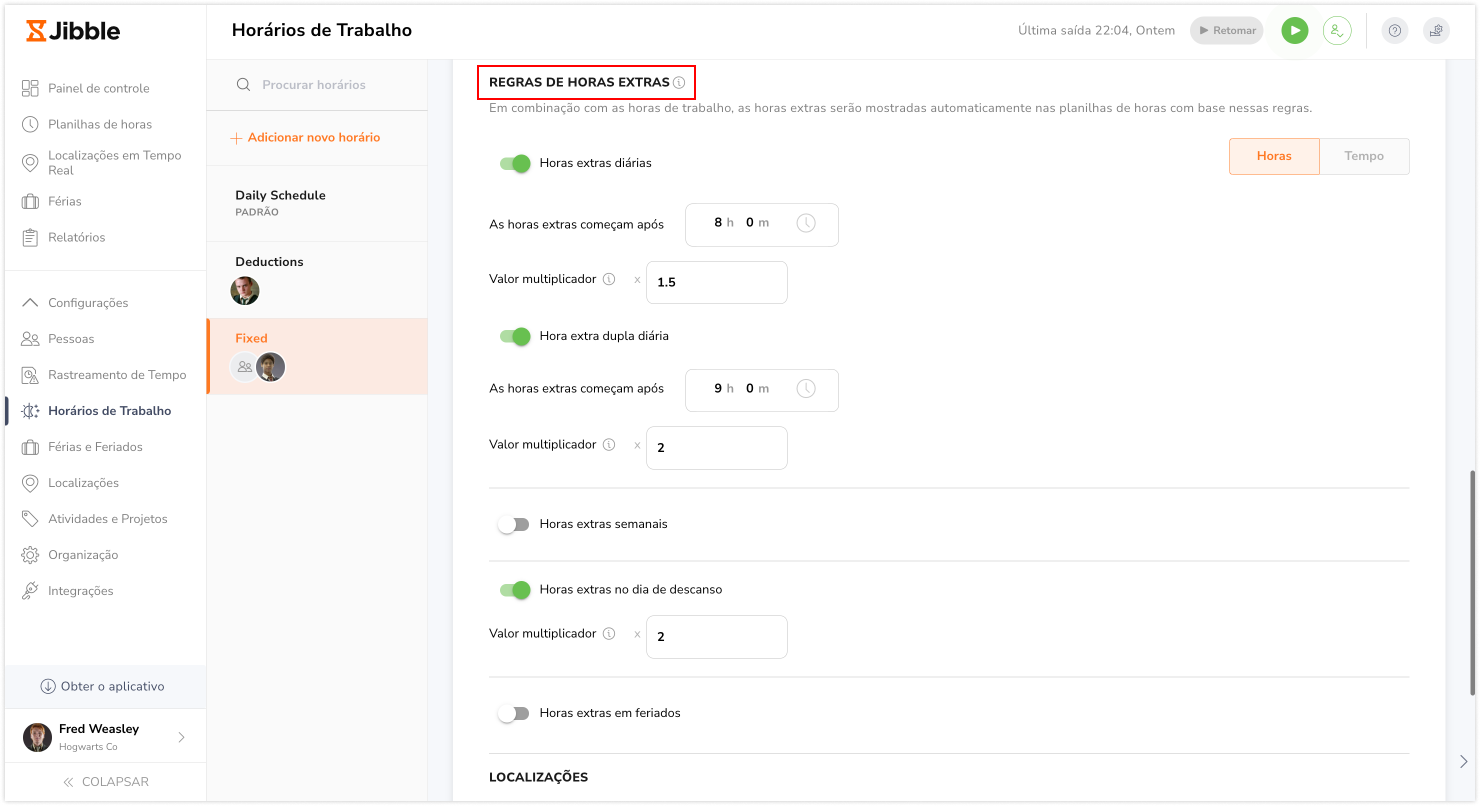Click the Horários de Trabalho icon
Viewport: 1480px width, 806px height.
30,411
